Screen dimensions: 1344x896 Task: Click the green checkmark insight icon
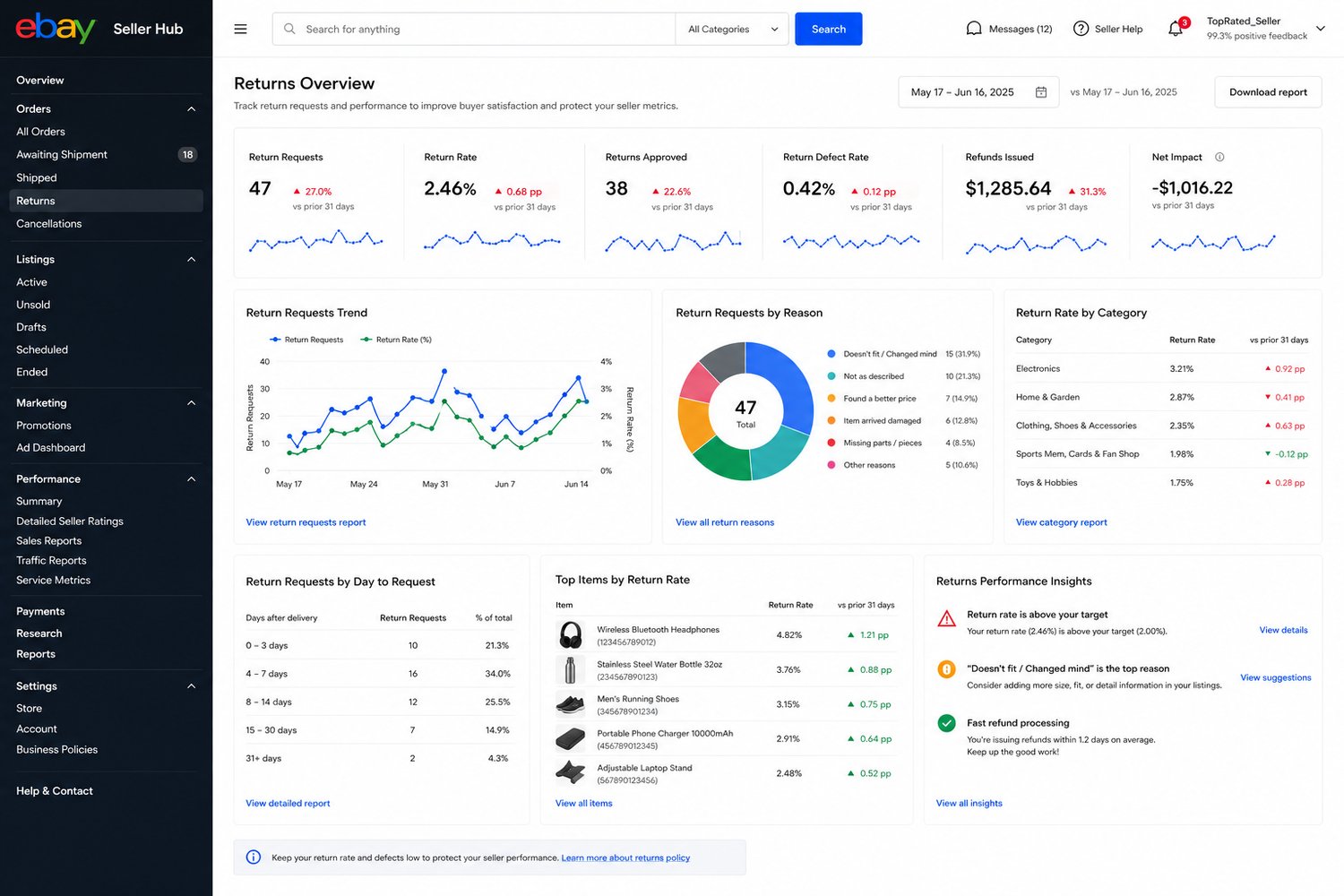[946, 723]
